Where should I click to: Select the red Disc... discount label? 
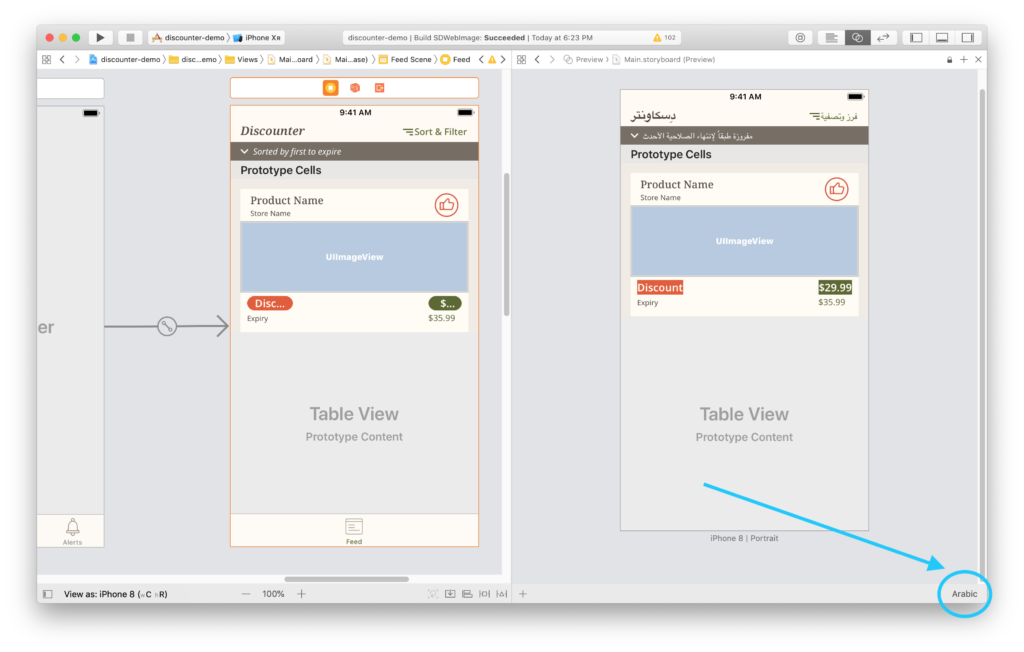tap(270, 303)
